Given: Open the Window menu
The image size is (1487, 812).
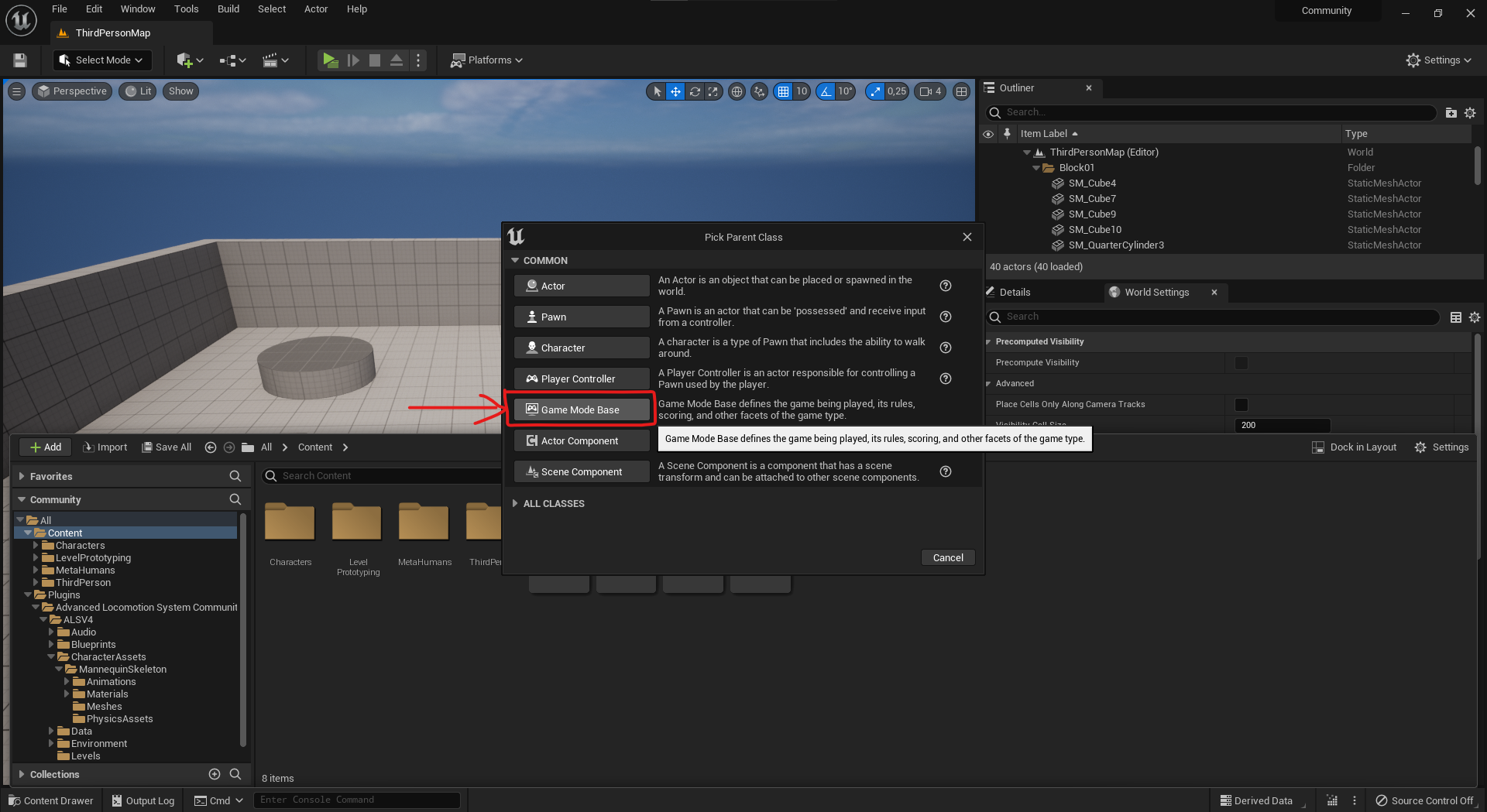Looking at the screenshot, I should click(138, 9).
